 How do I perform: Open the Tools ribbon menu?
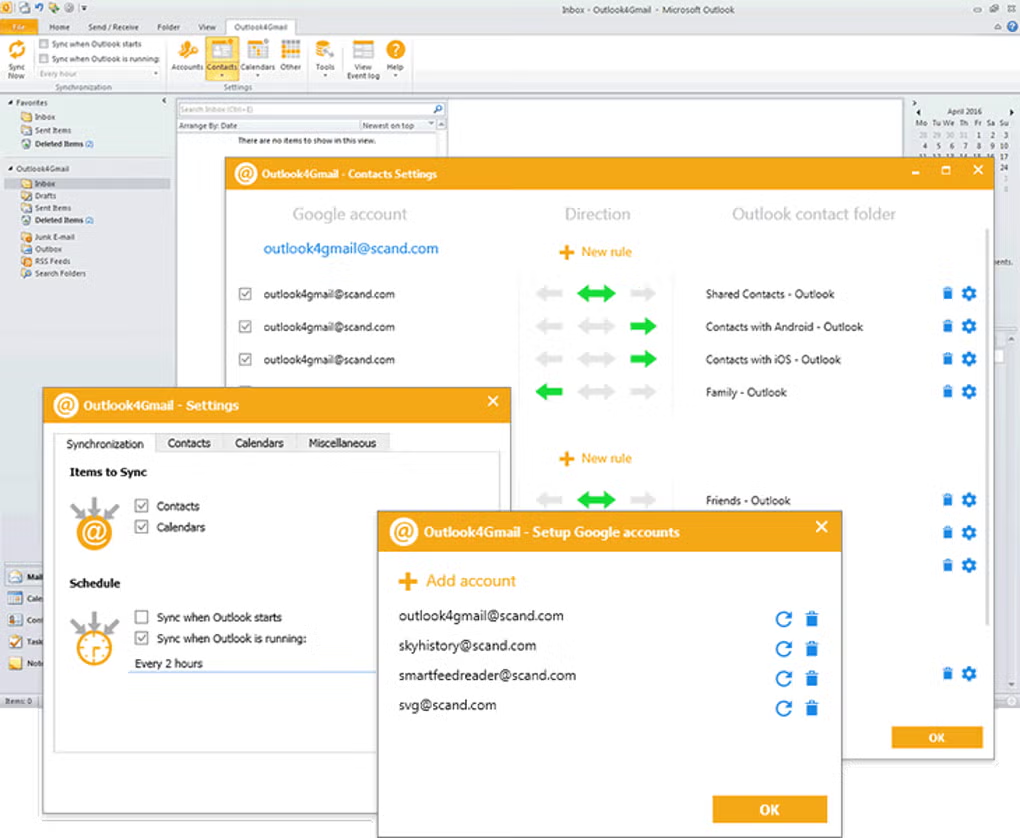[x=325, y=58]
